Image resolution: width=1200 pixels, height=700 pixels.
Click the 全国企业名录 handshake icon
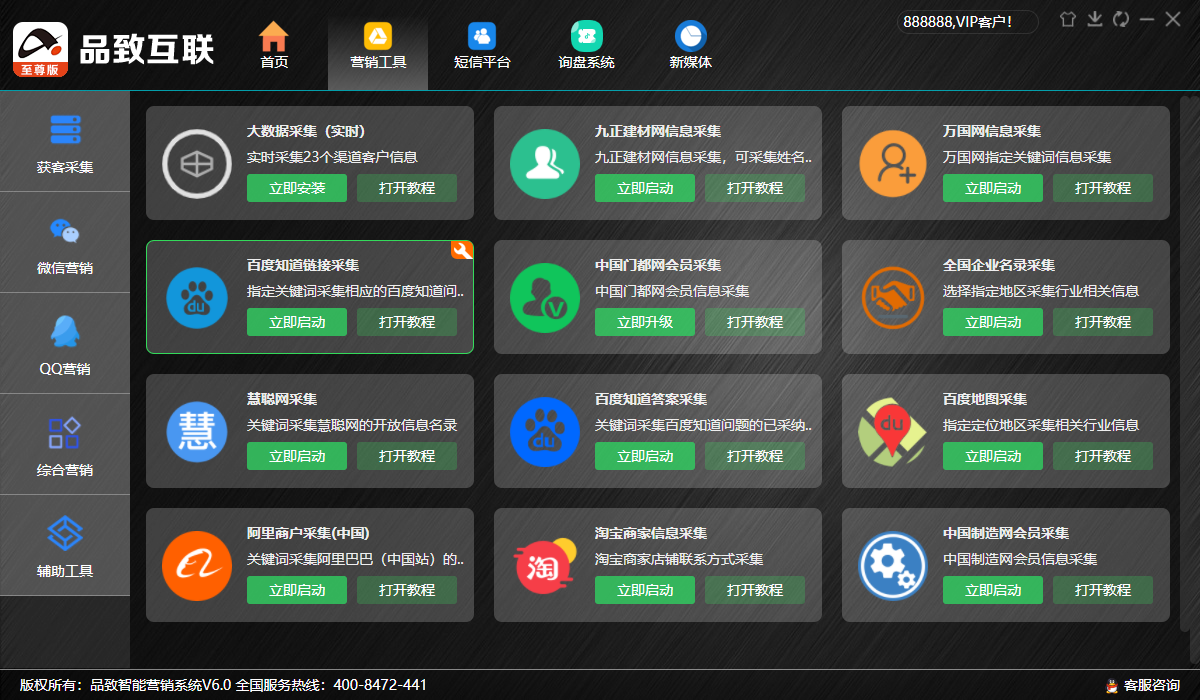click(x=892, y=296)
